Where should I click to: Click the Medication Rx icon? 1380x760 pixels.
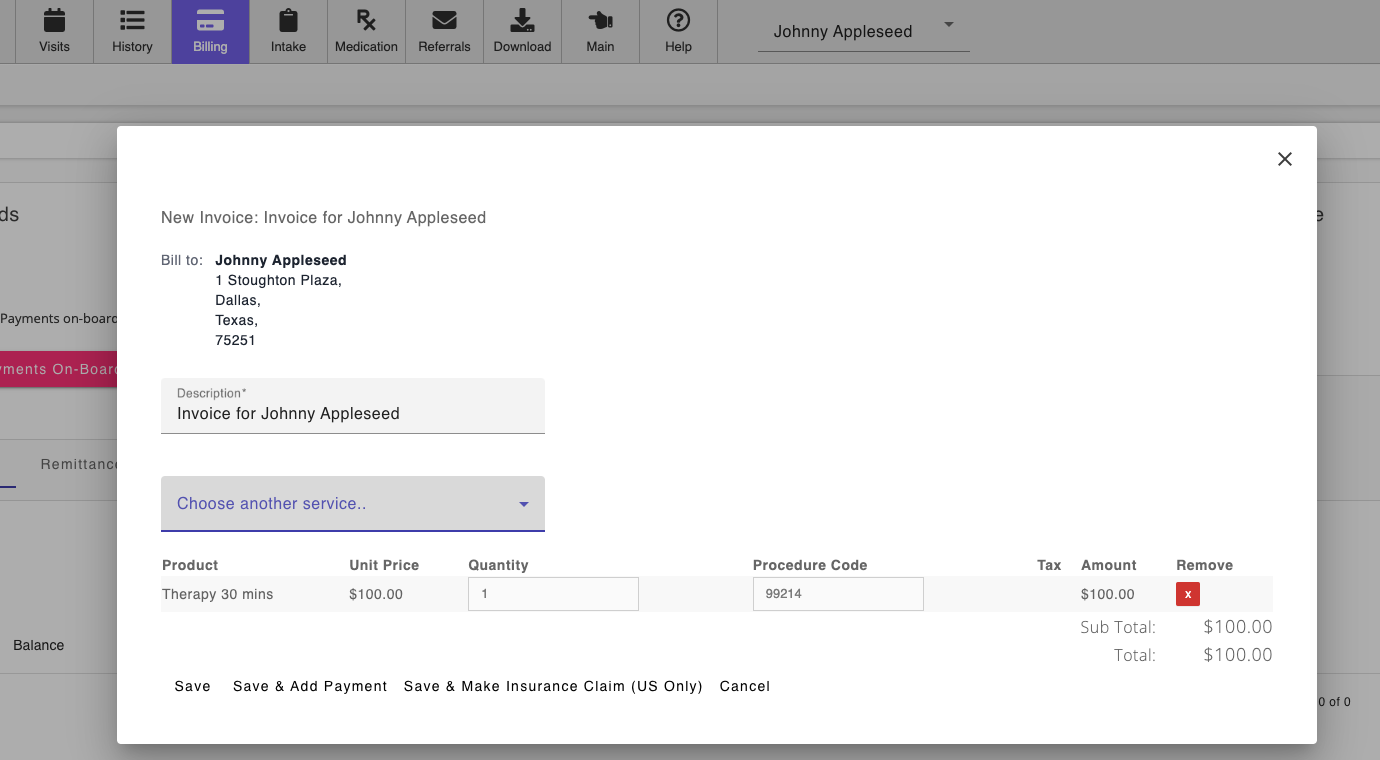(366, 30)
